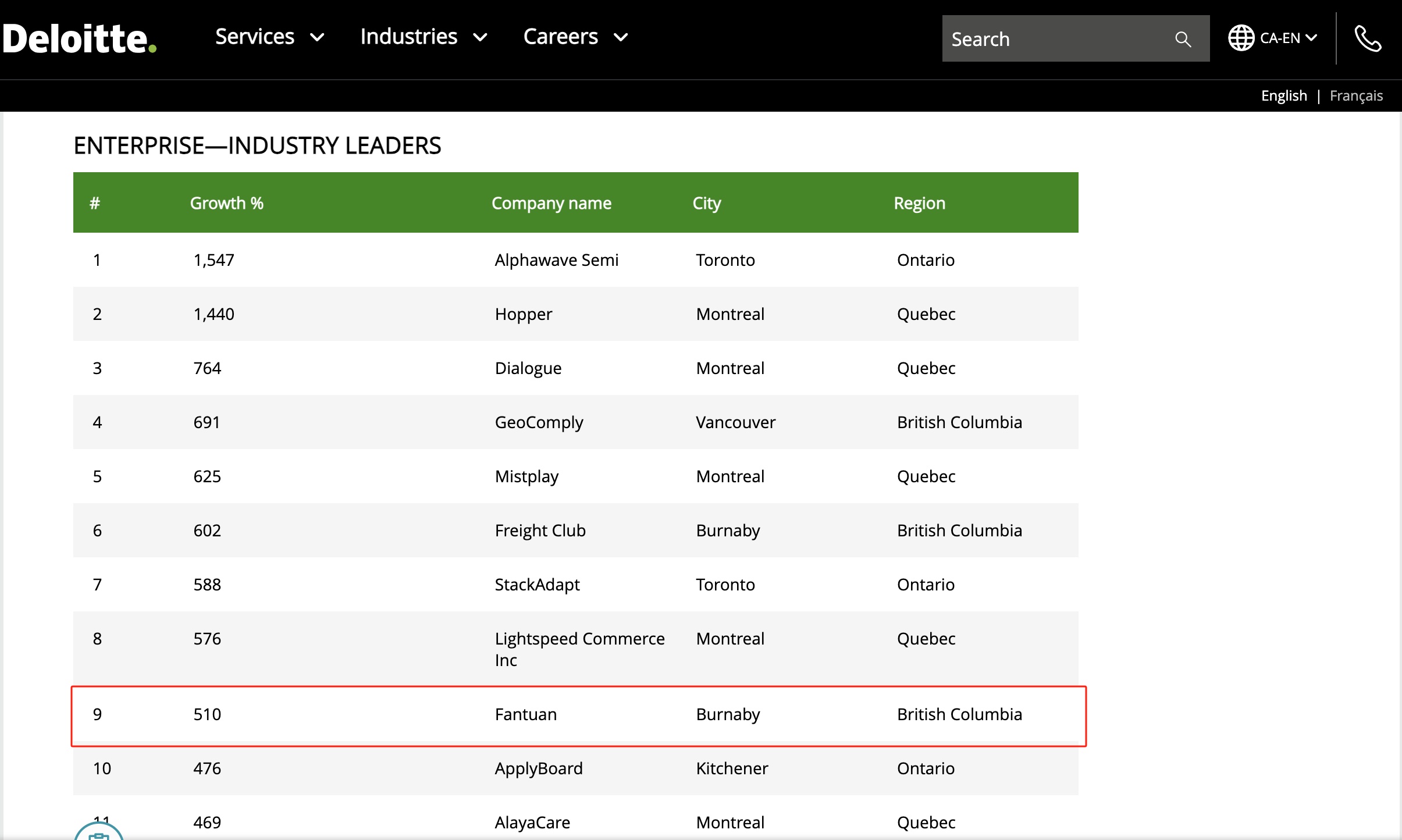
Task: Click the search magnifier icon
Action: tap(1183, 39)
